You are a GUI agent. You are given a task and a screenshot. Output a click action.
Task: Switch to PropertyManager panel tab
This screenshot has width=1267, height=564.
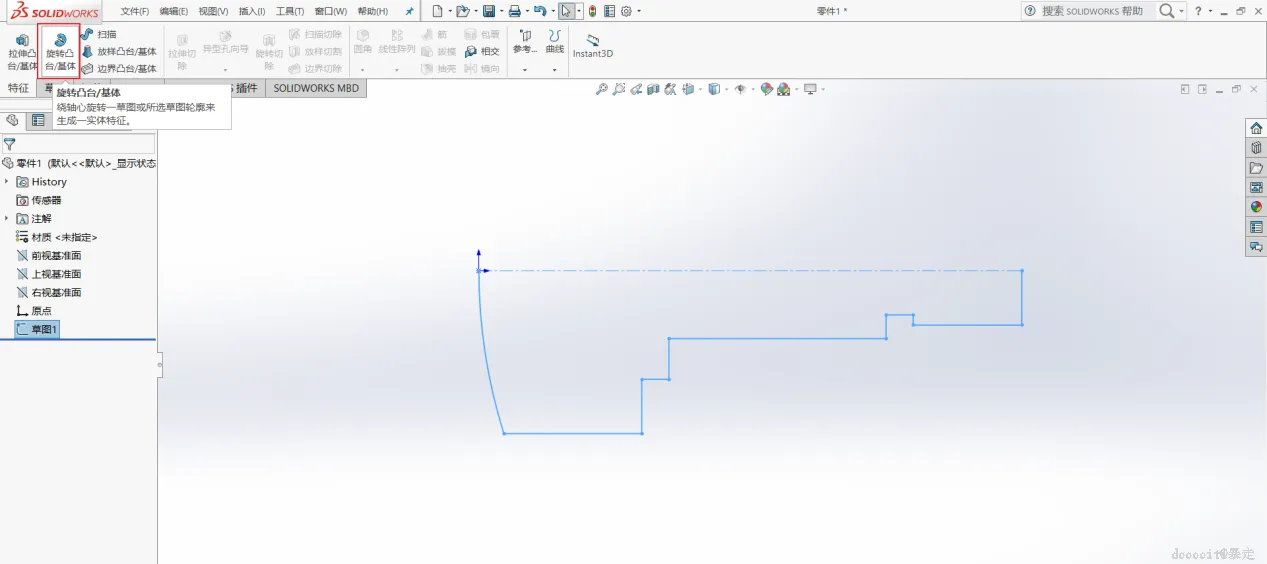(38, 120)
